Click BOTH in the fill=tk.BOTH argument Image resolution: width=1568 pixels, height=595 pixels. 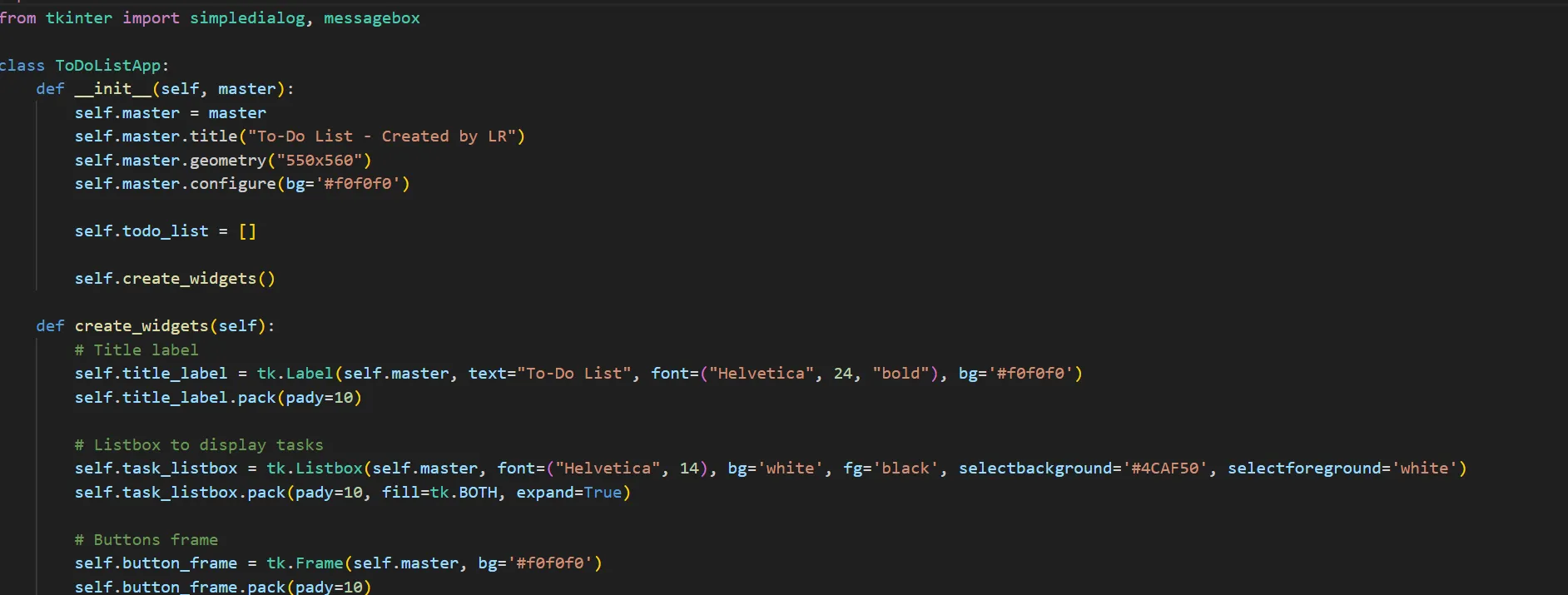[x=478, y=493]
